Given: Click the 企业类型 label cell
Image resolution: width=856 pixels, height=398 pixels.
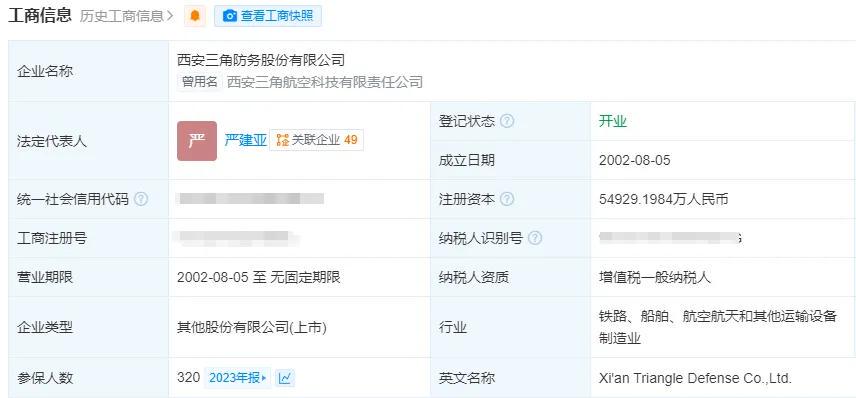Looking at the screenshot, I should 88,327.
